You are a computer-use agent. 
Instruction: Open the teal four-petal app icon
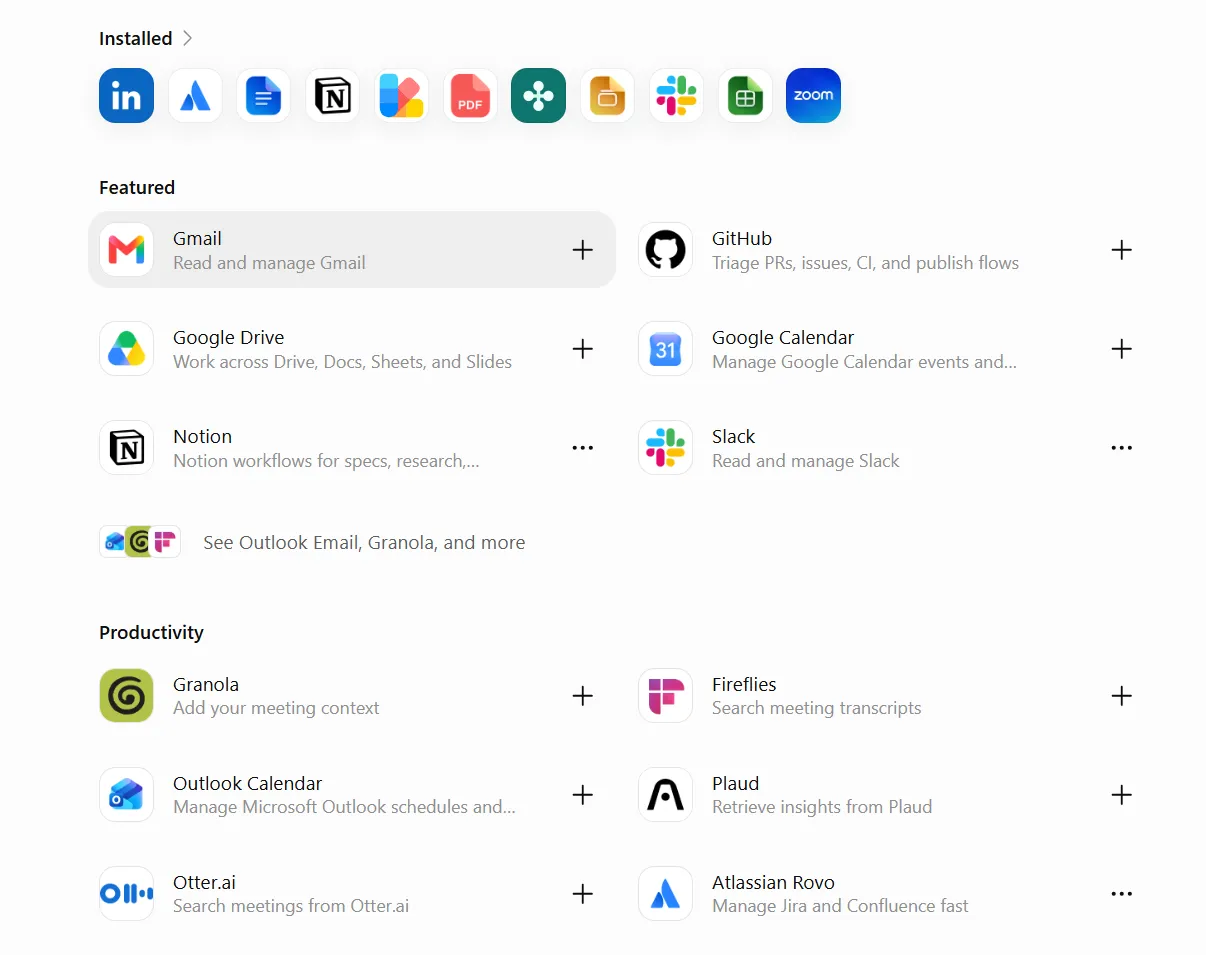[x=539, y=96]
